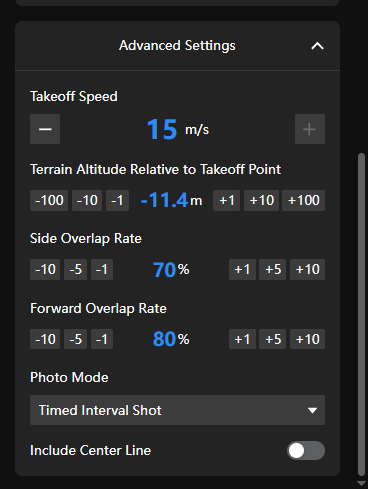Screen dimensions: 368x489
Task: Raise terrain altitude by 100
Action: pyautogui.click(x=303, y=200)
